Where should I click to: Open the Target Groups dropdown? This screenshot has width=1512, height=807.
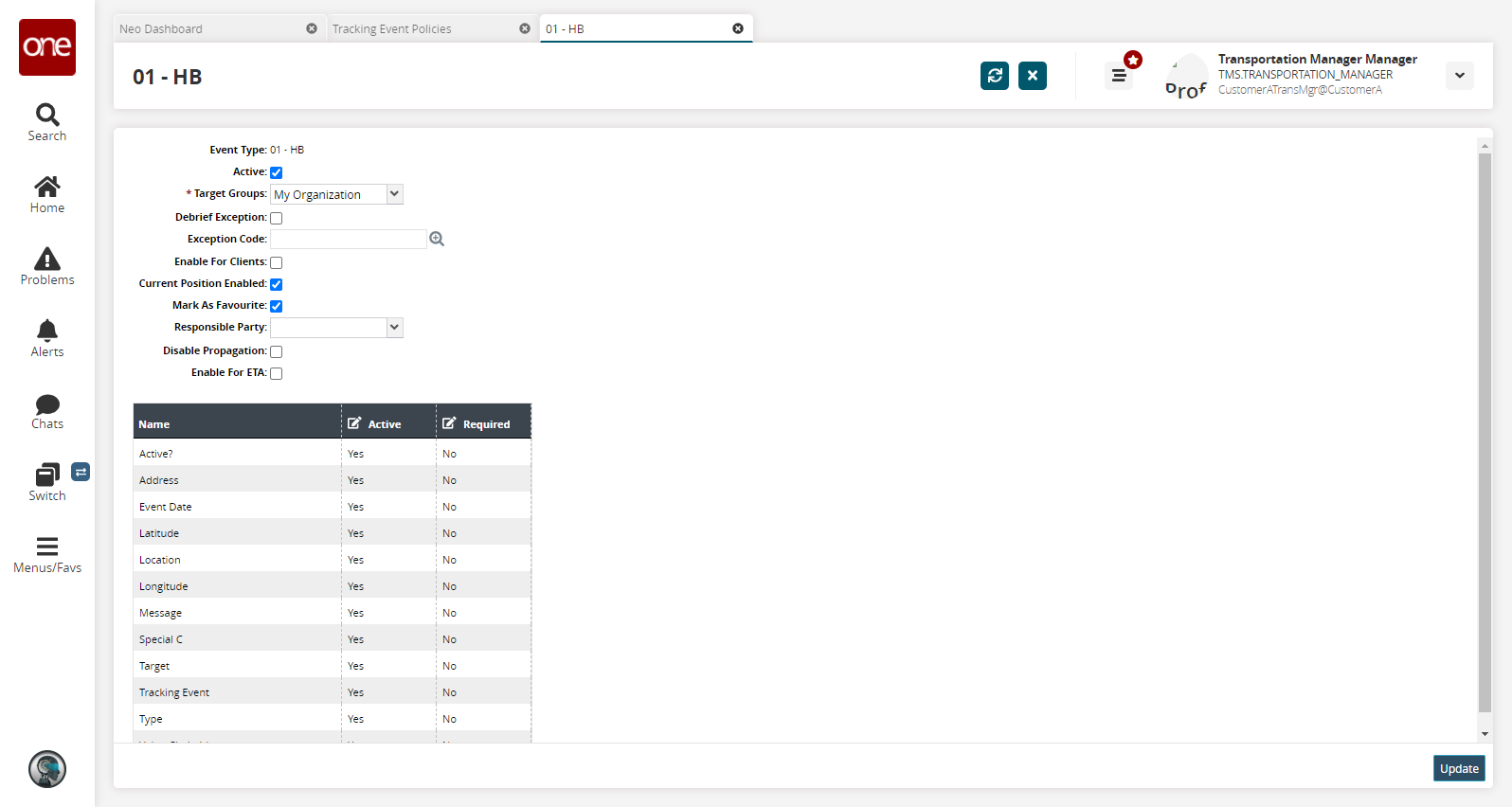[x=336, y=194]
